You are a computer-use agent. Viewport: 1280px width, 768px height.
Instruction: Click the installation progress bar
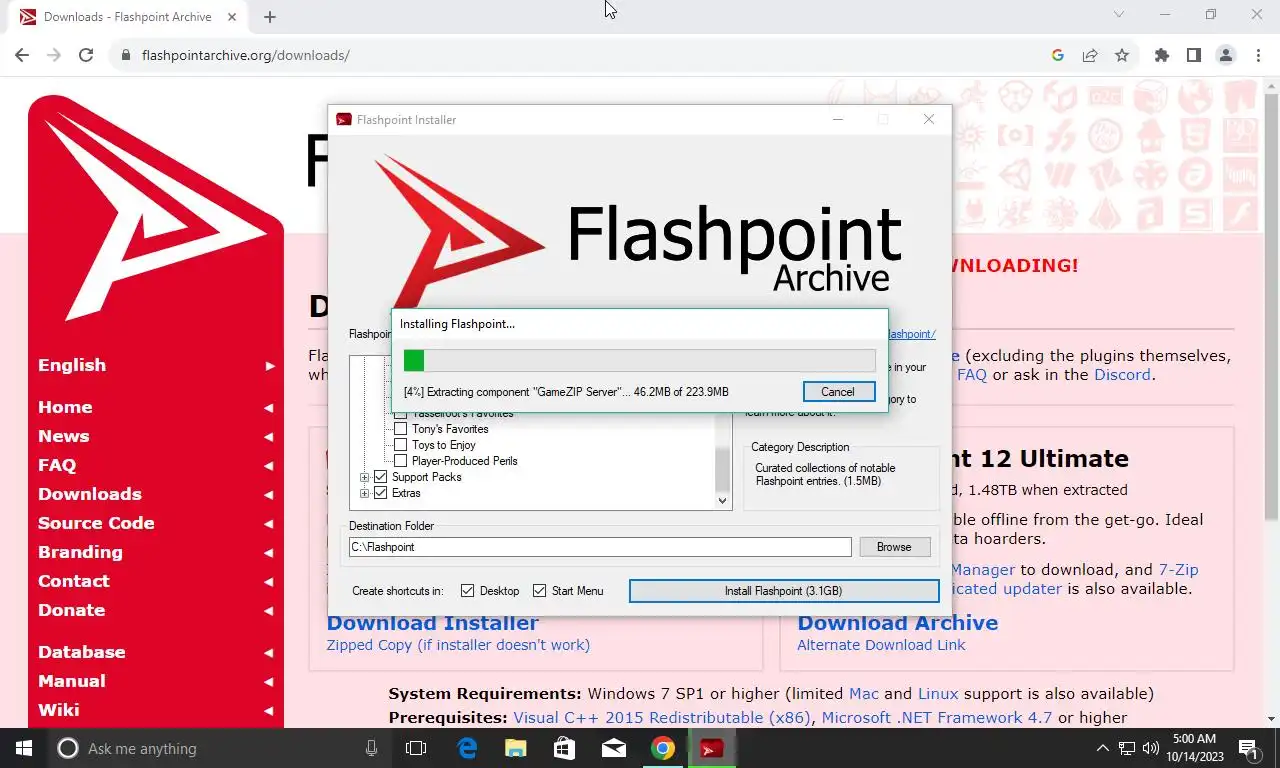(x=639, y=360)
